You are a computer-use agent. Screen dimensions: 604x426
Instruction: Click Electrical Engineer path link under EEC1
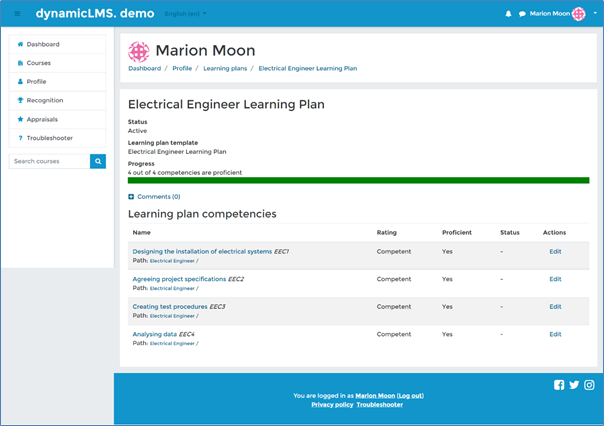click(172, 261)
